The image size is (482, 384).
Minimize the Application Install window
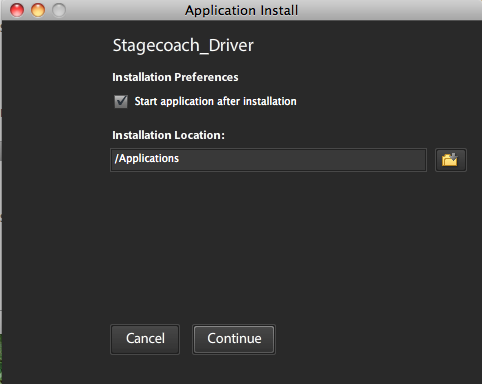tap(38, 10)
